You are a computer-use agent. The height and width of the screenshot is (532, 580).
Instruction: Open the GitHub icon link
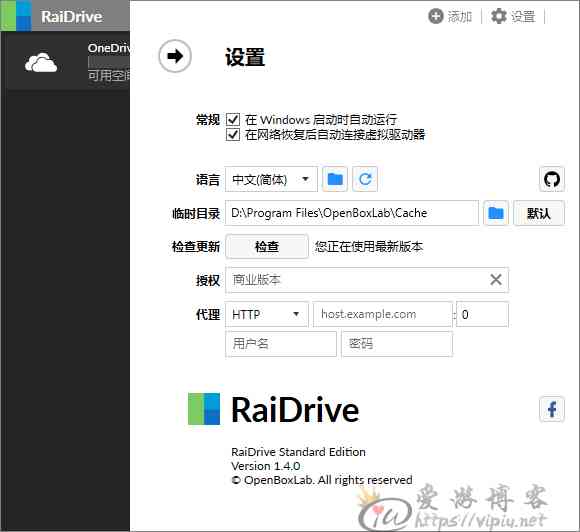552,179
